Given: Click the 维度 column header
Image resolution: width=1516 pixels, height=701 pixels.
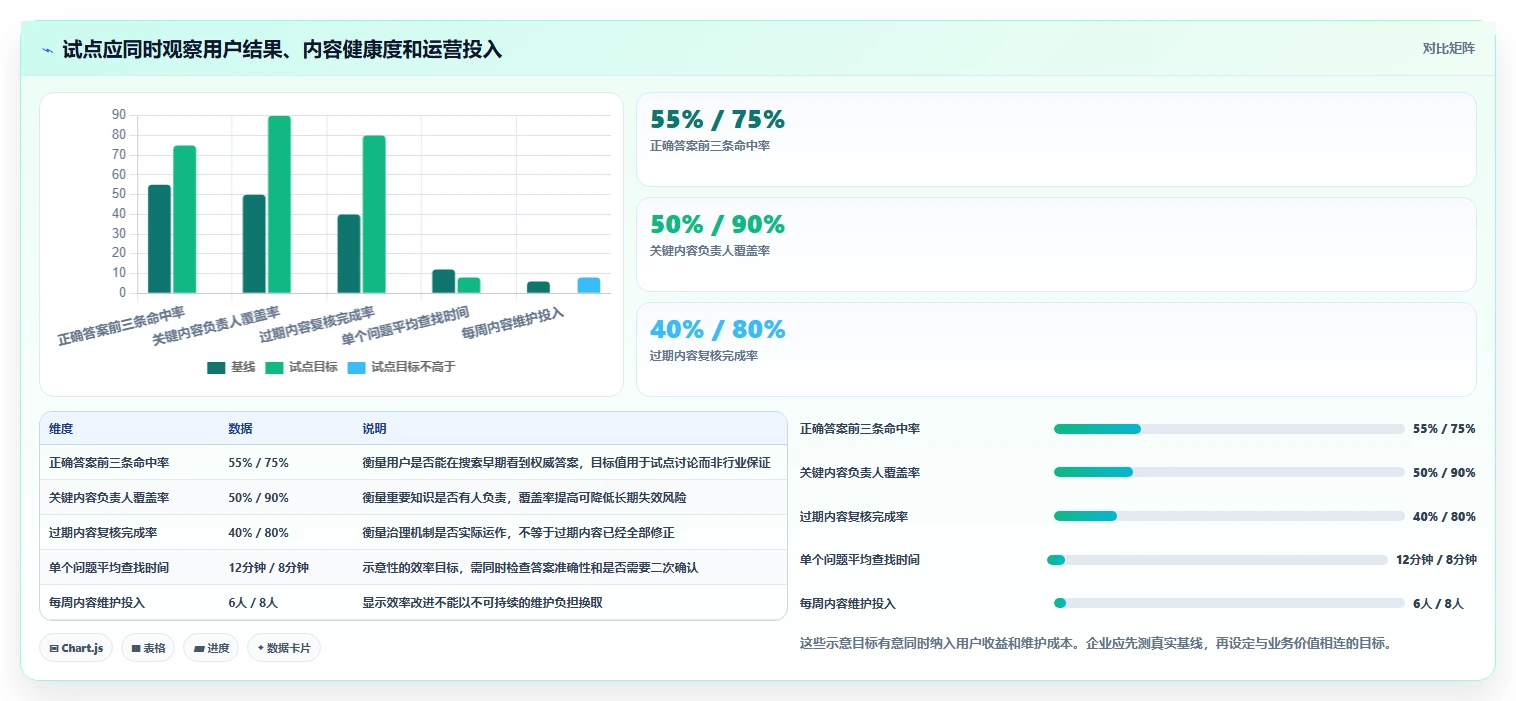Looking at the screenshot, I should [x=61, y=429].
